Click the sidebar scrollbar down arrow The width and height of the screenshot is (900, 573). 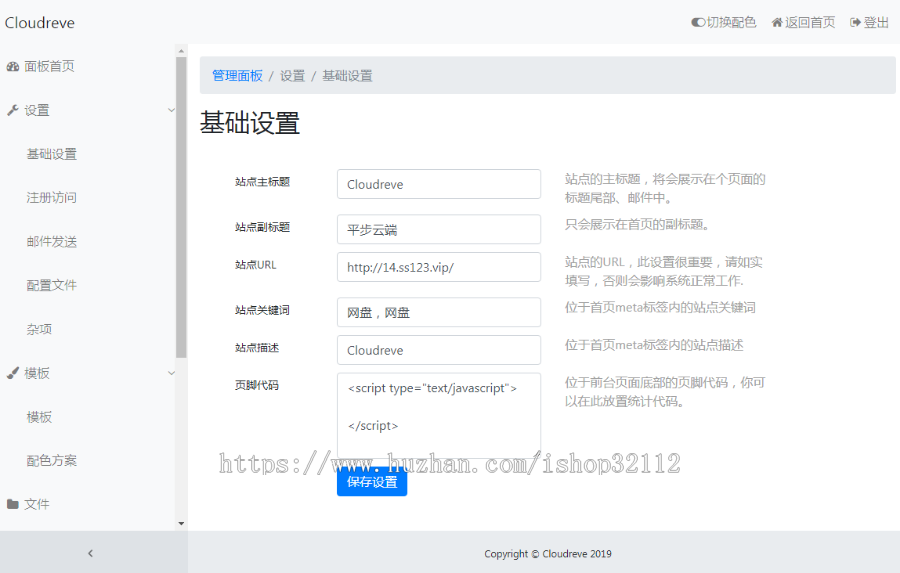click(x=181, y=523)
